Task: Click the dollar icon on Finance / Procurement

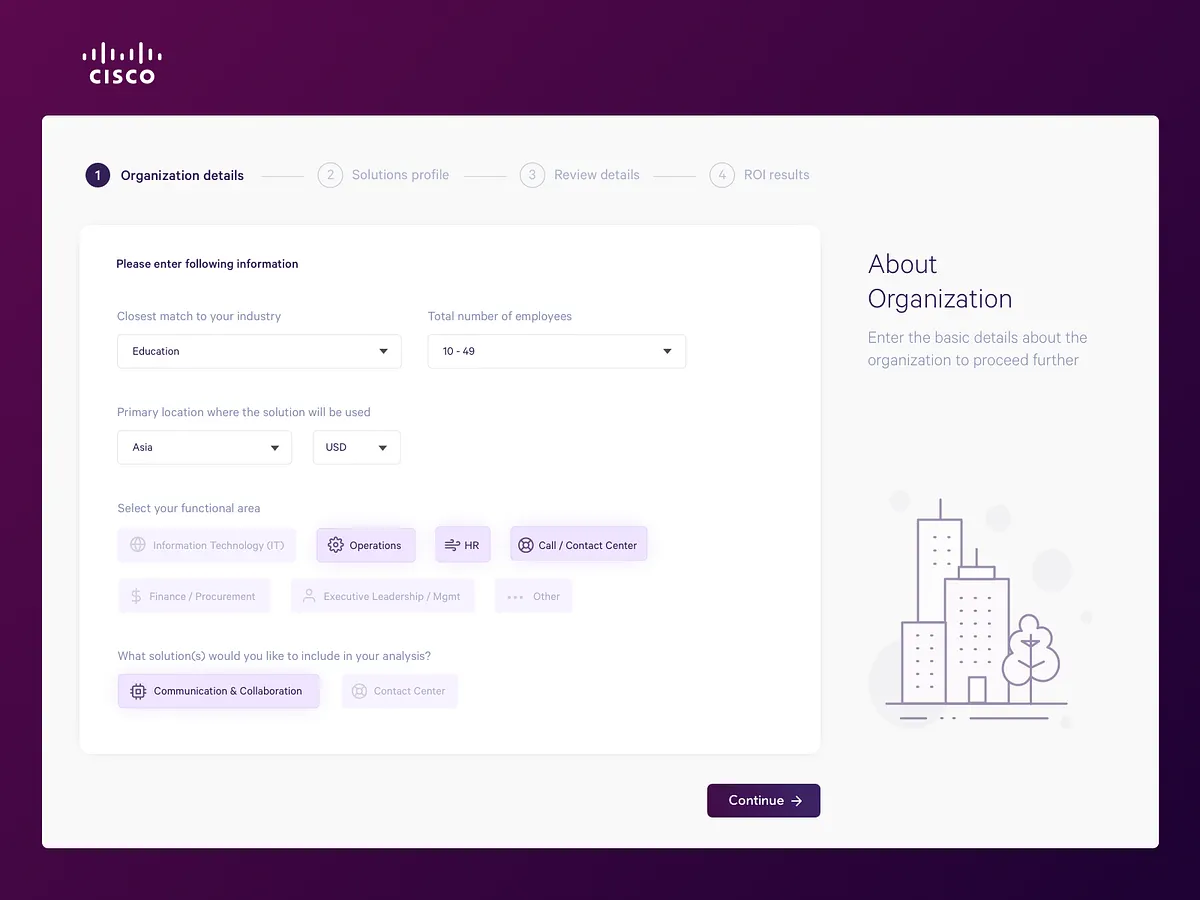Action: [x=134, y=595]
